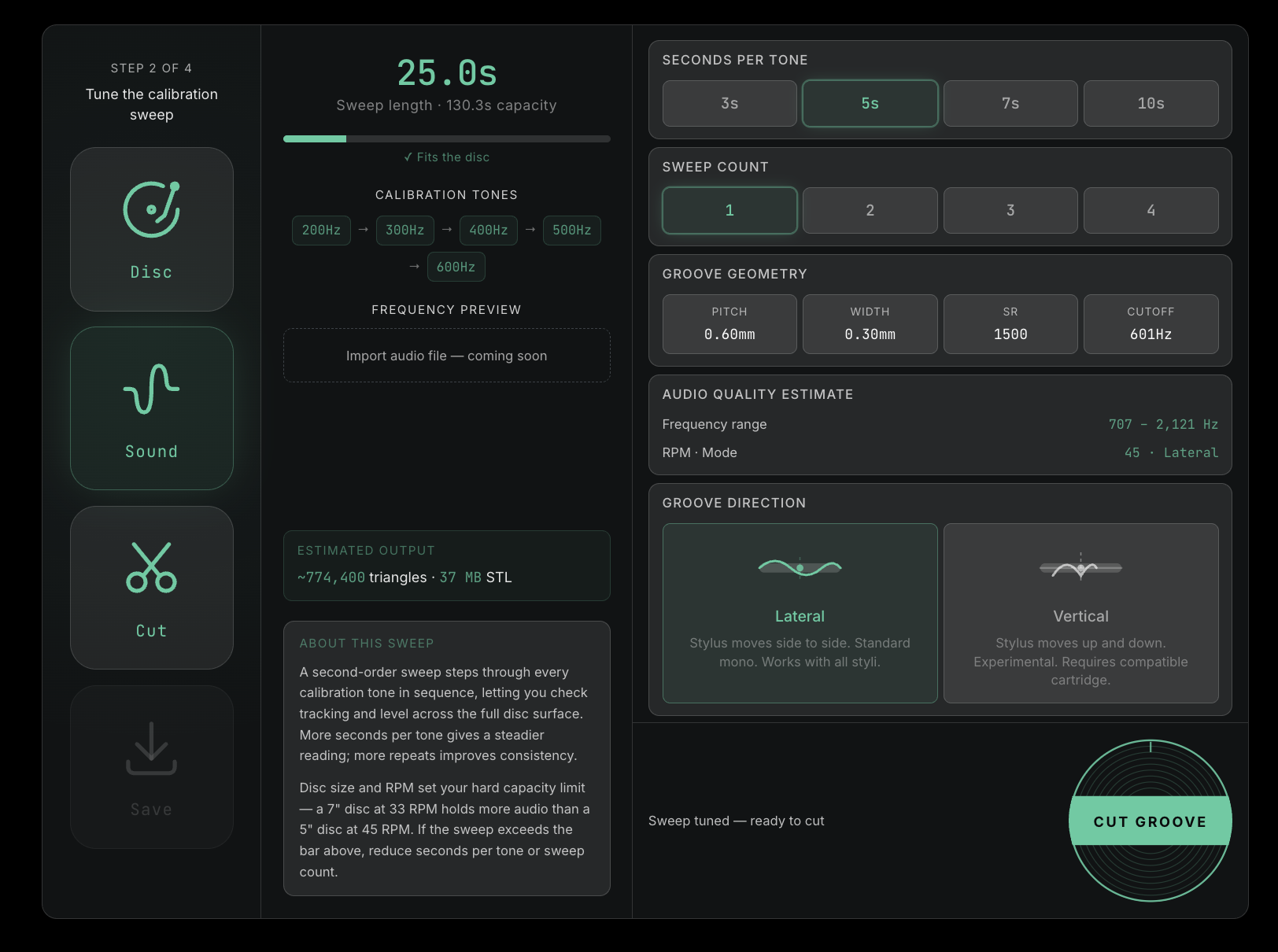This screenshot has width=1278, height=952.
Task: Set seconds per tone to 3s
Action: click(729, 103)
